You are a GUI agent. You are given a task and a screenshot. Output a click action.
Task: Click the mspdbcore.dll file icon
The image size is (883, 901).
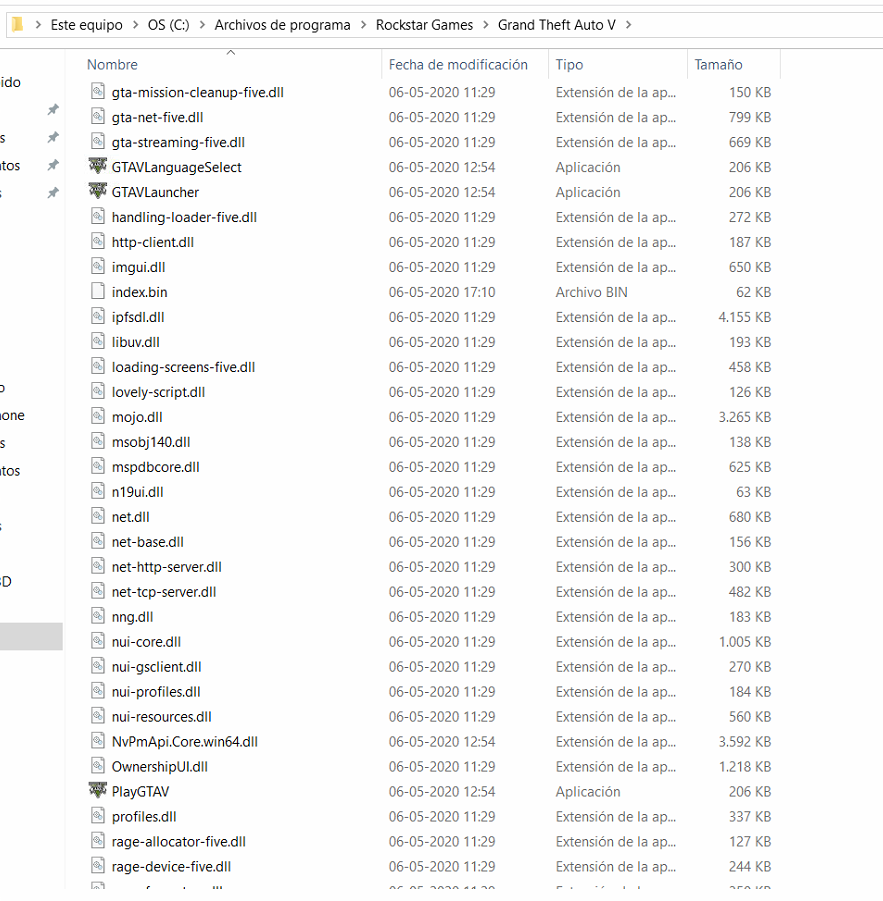click(98, 467)
